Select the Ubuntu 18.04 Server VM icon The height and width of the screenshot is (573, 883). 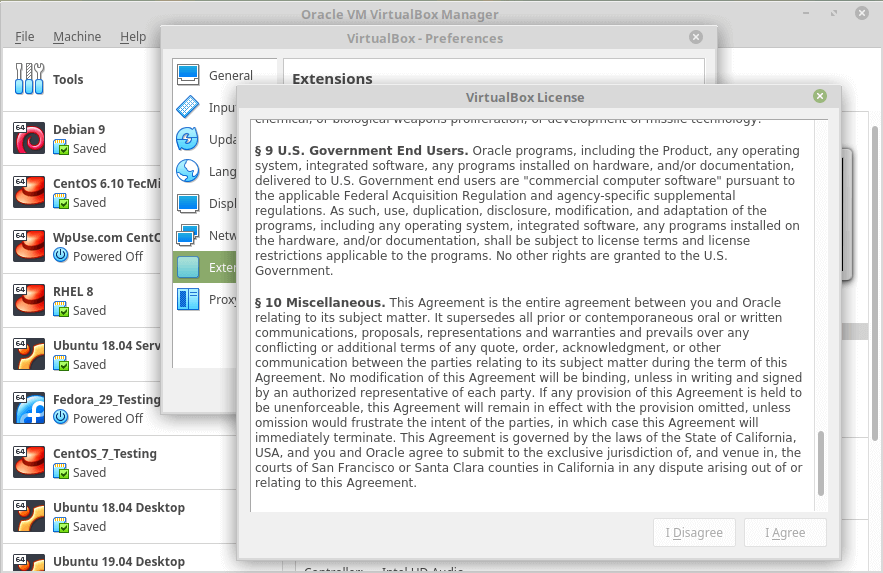(29, 354)
